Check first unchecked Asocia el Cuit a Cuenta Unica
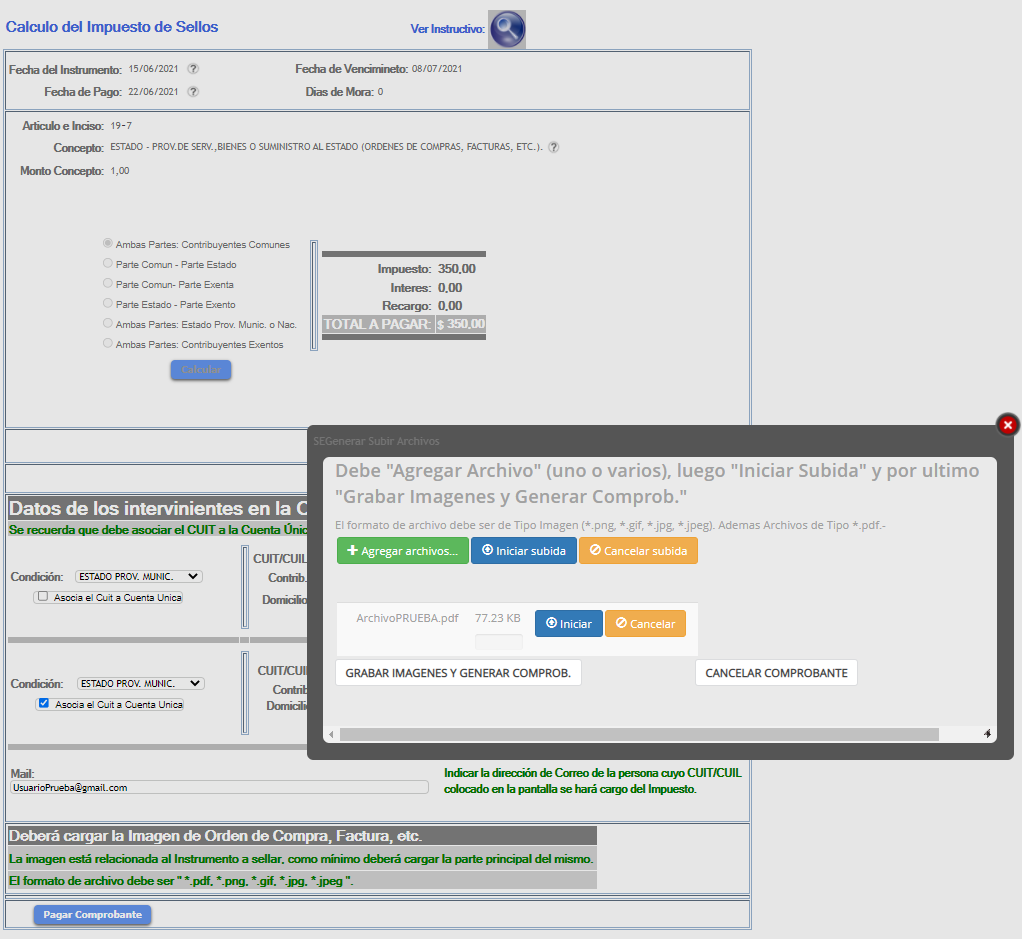 click(x=43, y=596)
